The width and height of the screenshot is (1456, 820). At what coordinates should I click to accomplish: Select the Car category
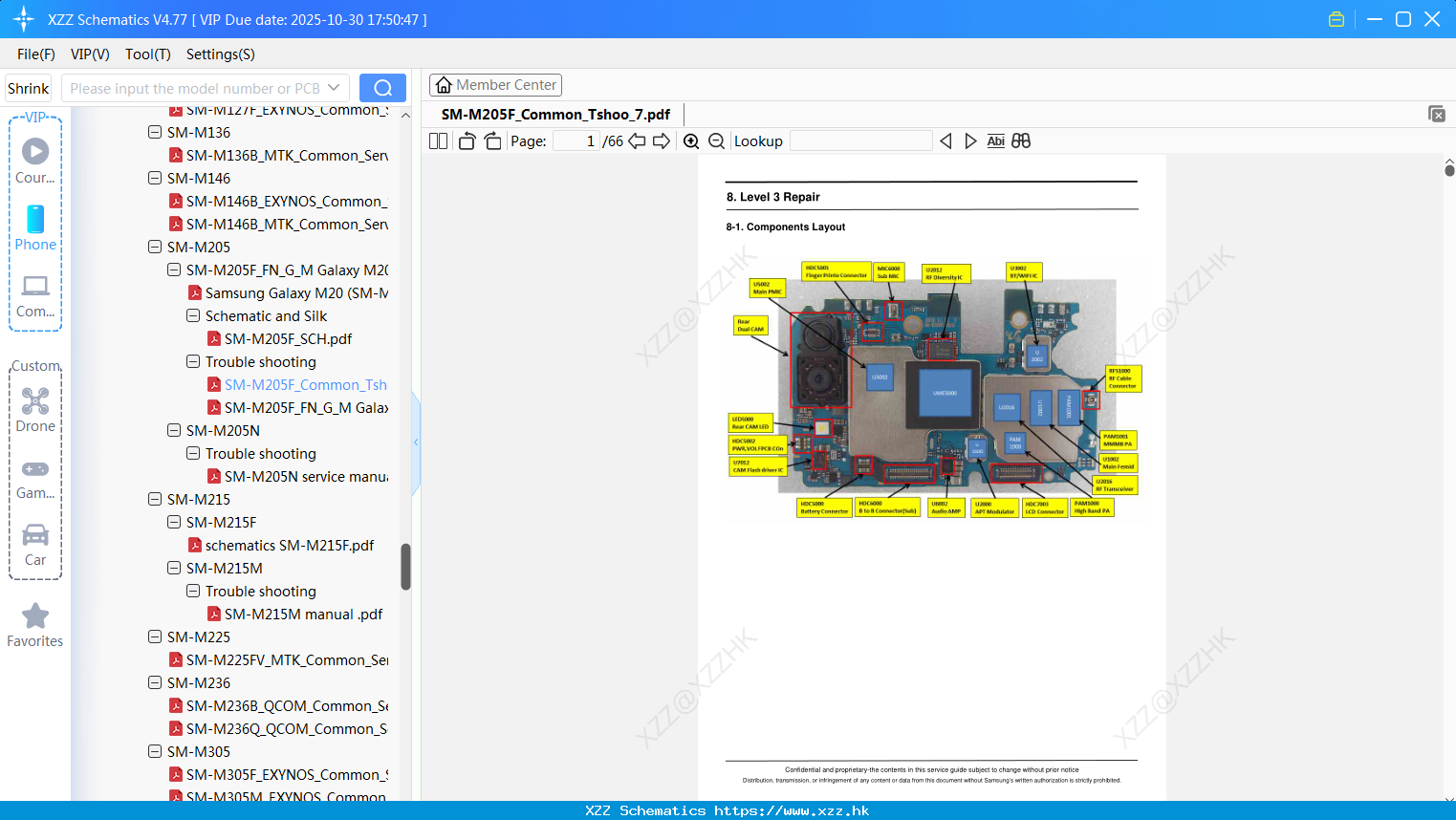click(35, 545)
